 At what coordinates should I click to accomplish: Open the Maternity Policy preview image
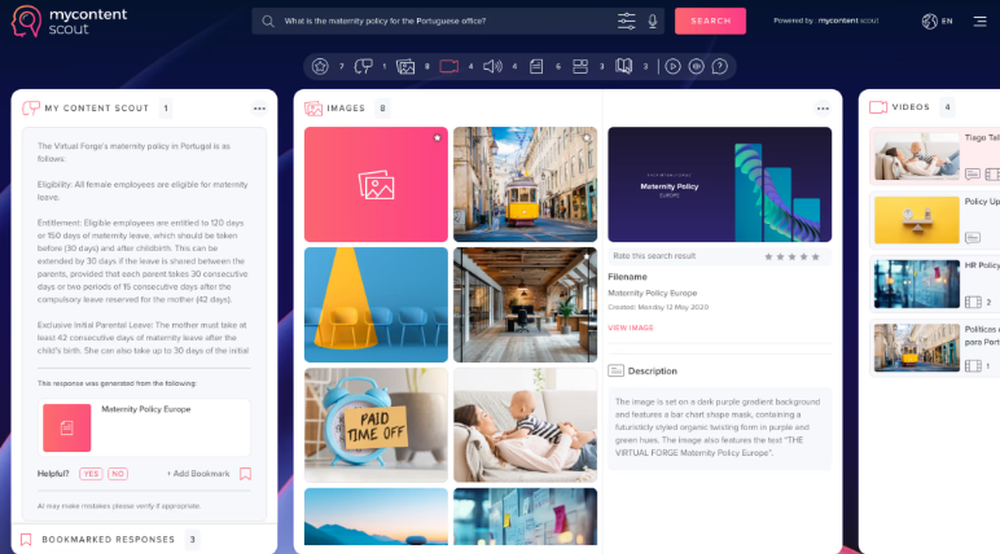(719, 184)
